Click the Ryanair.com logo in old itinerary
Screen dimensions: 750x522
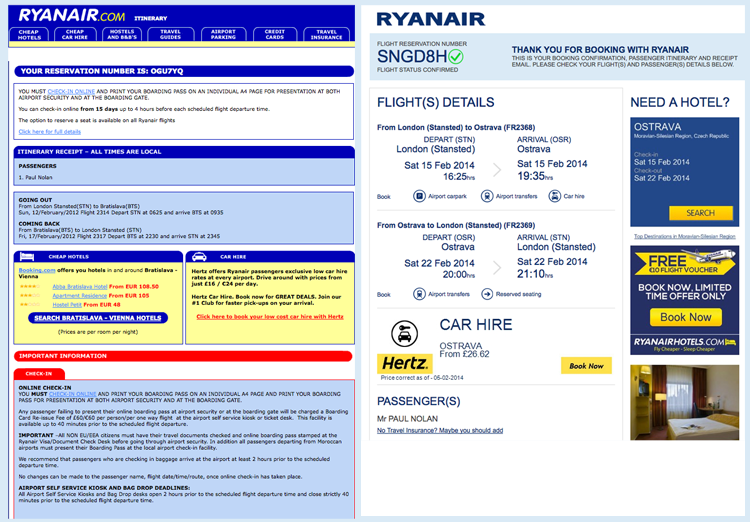(x=72, y=16)
